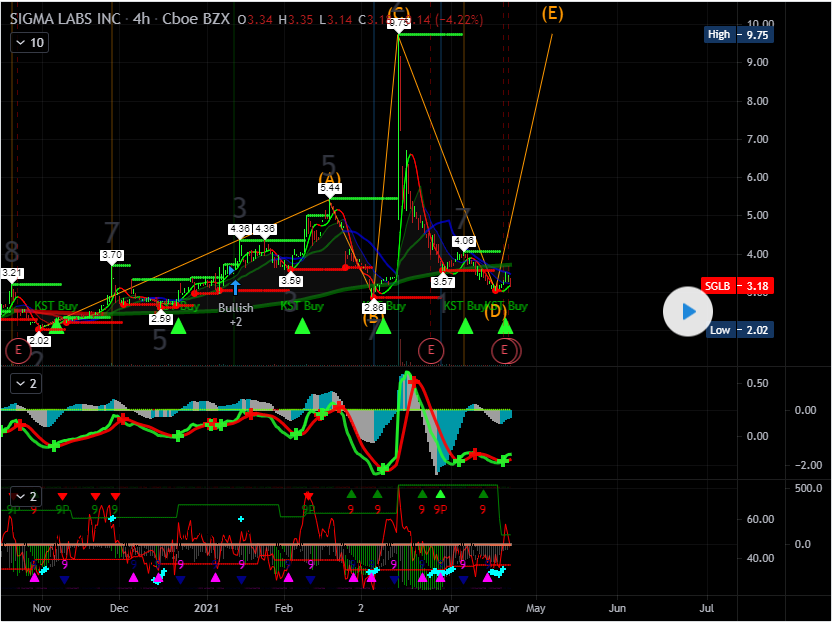Click the 3.59 pivot label
This screenshot has height=622, width=832.
click(x=291, y=280)
